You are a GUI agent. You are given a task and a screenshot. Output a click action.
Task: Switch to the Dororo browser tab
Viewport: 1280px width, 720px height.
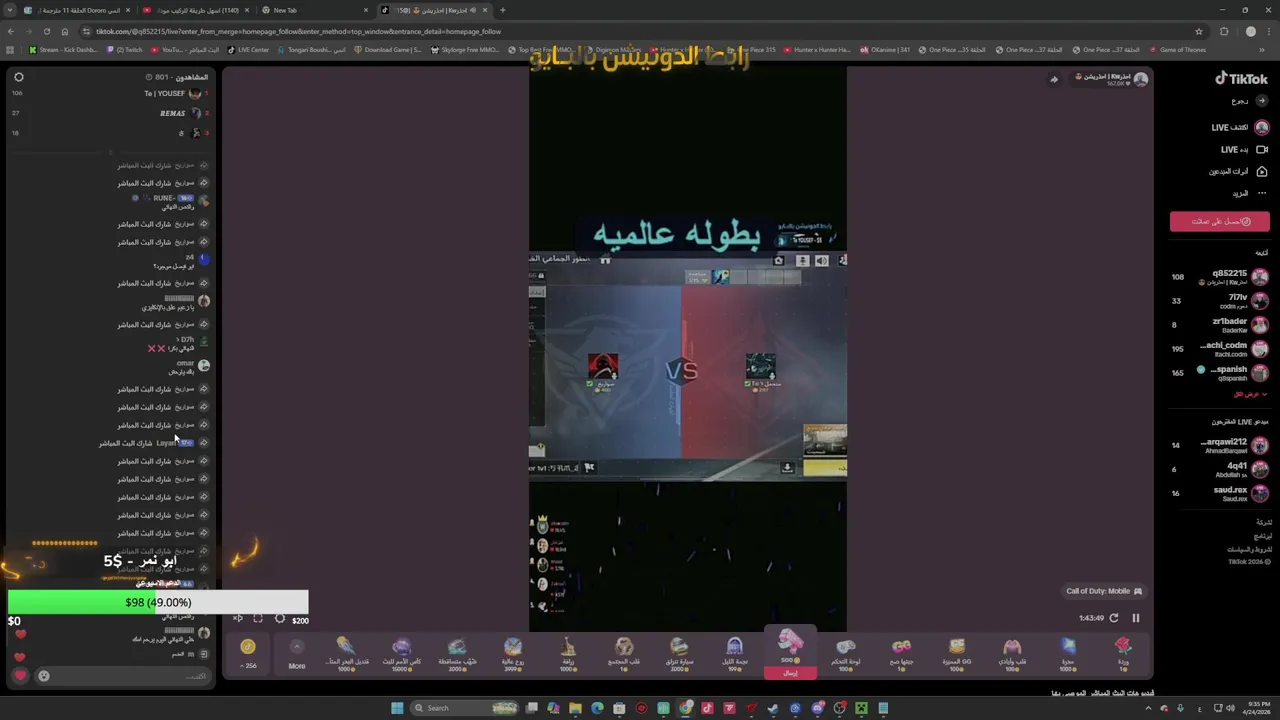click(75, 10)
